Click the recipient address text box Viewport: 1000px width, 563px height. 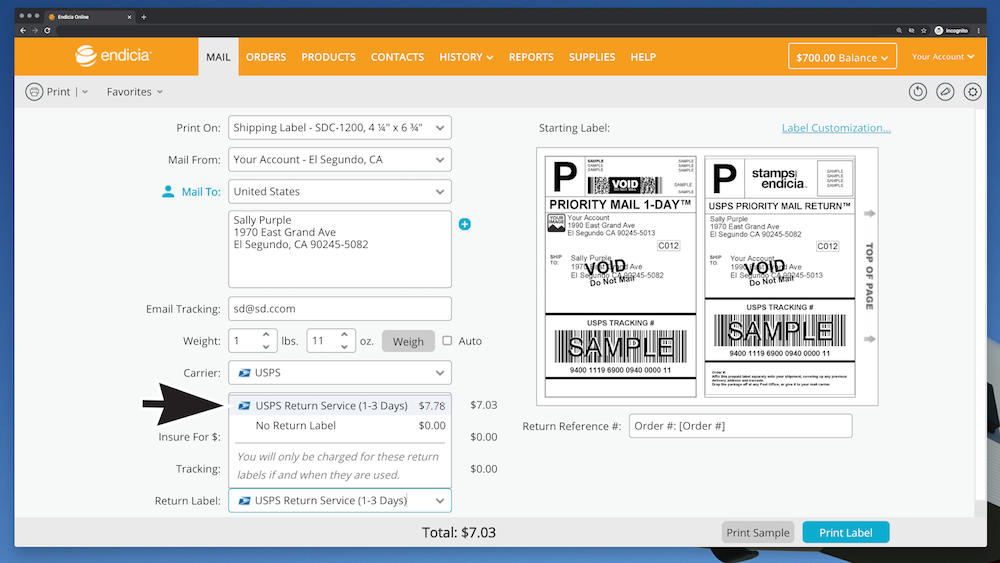point(340,249)
